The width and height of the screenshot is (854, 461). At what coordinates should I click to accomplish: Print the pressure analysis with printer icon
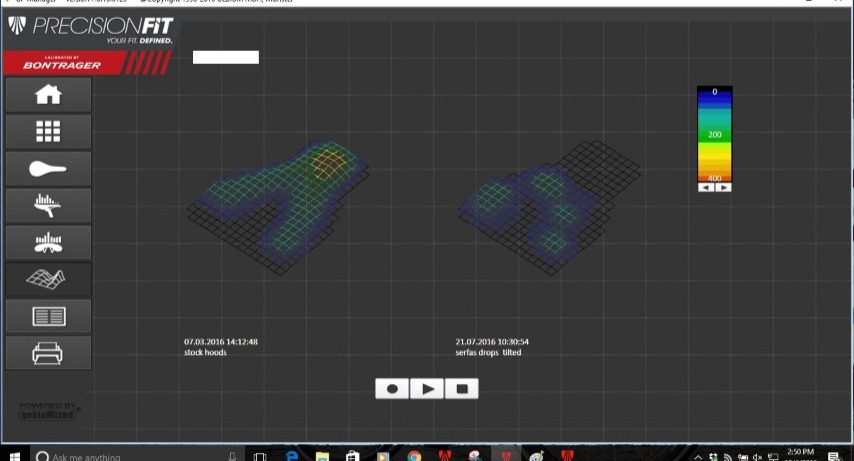[48, 353]
